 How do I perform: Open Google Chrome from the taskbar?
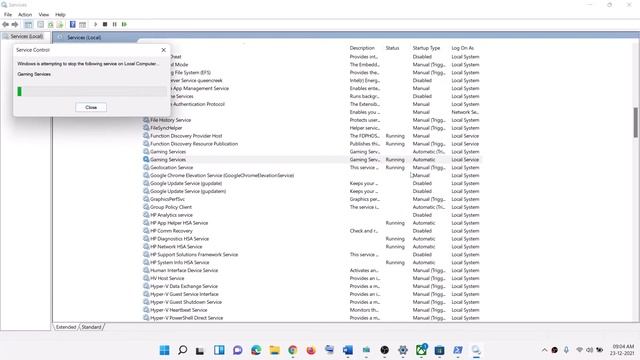[x=293, y=350]
